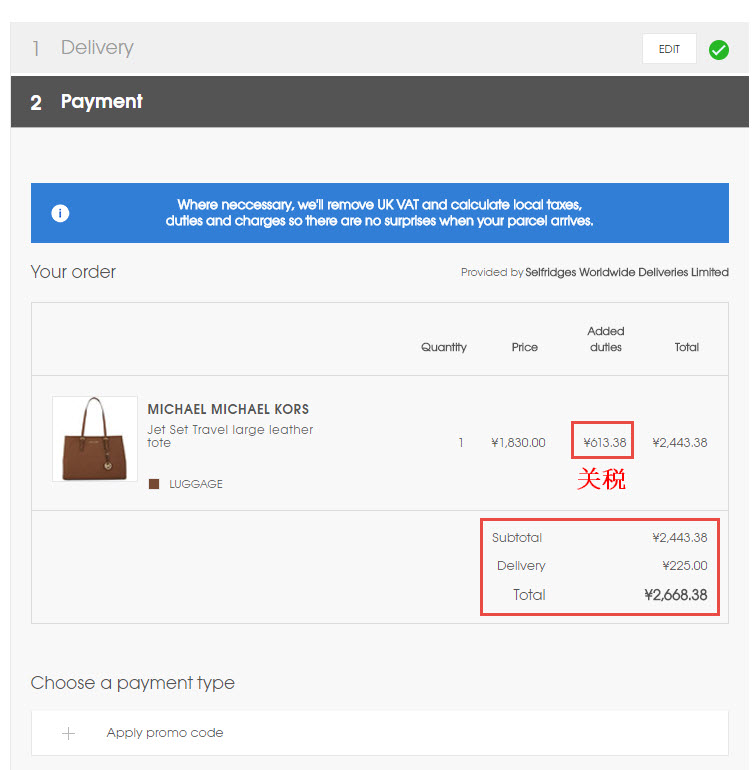756x770 pixels.
Task: Click the LUGGAGE colour label
Action: [x=196, y=484]
